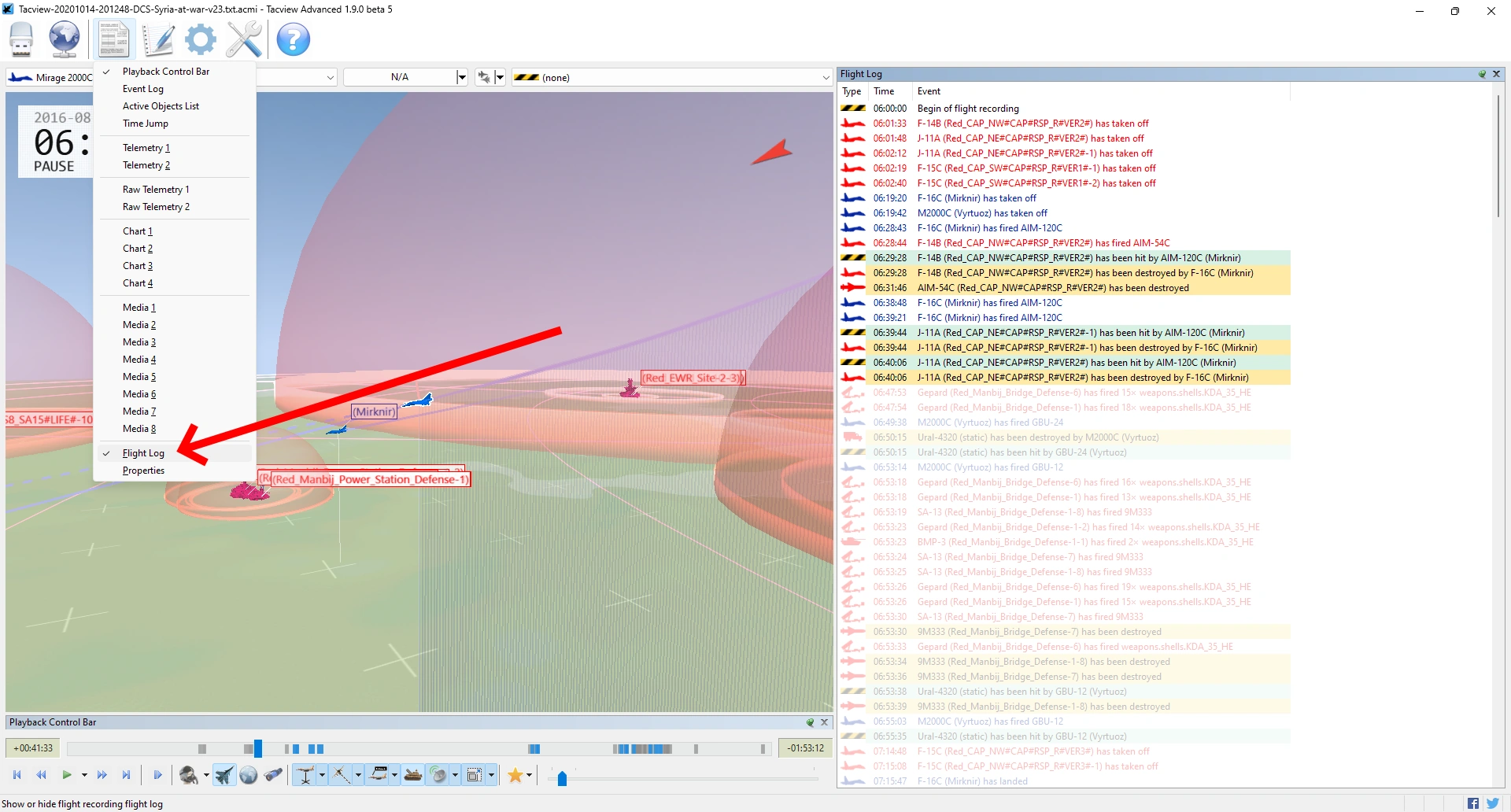Expand the (none) object dropdown

pyautogui.click(x=826, y=77)
